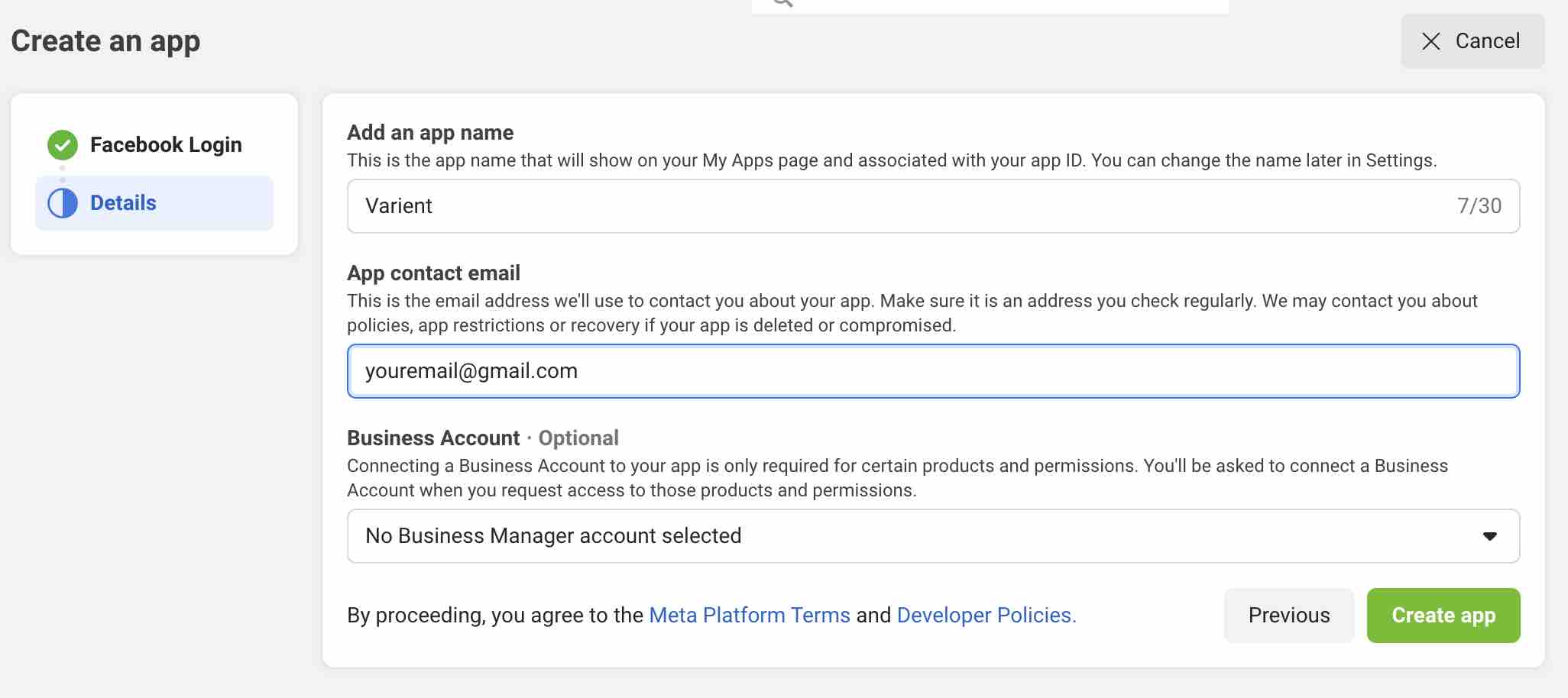Click the half-filled circle icon beside Details
Viewport: 1568px width, 698px height.
click(x=63, y=203)
